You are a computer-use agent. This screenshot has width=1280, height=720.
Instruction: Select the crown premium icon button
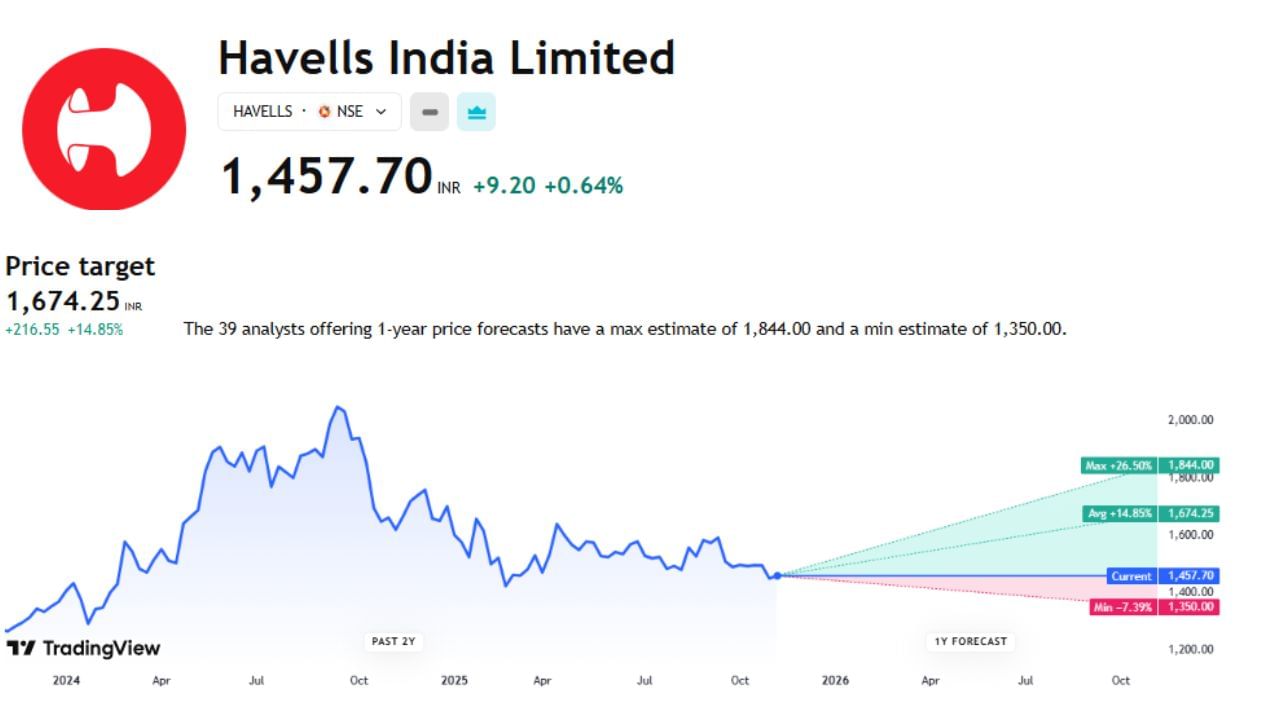pyautogui.click(x=476, y=112)
